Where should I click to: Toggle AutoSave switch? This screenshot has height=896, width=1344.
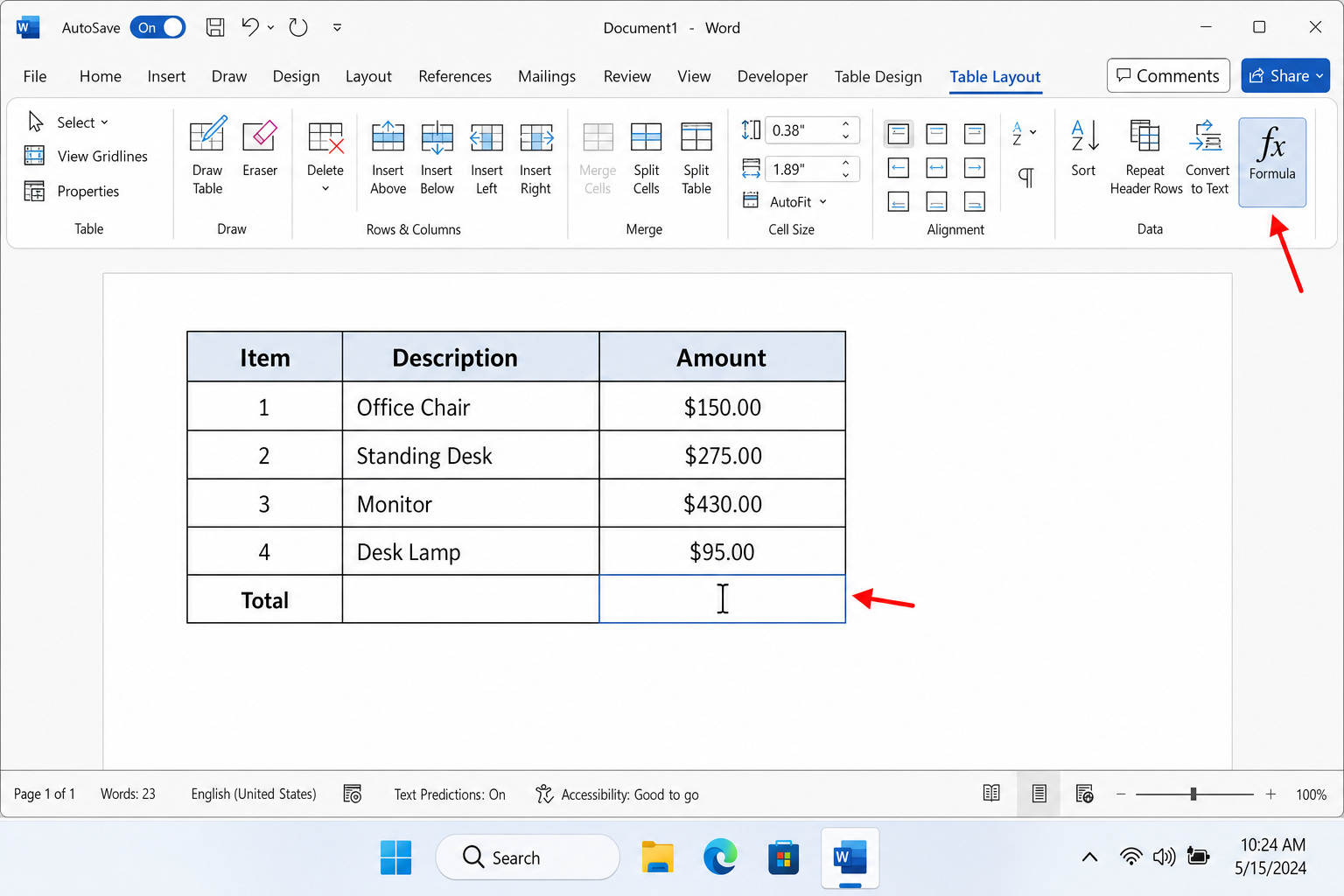pyautogui.click(x=157, y=27)
